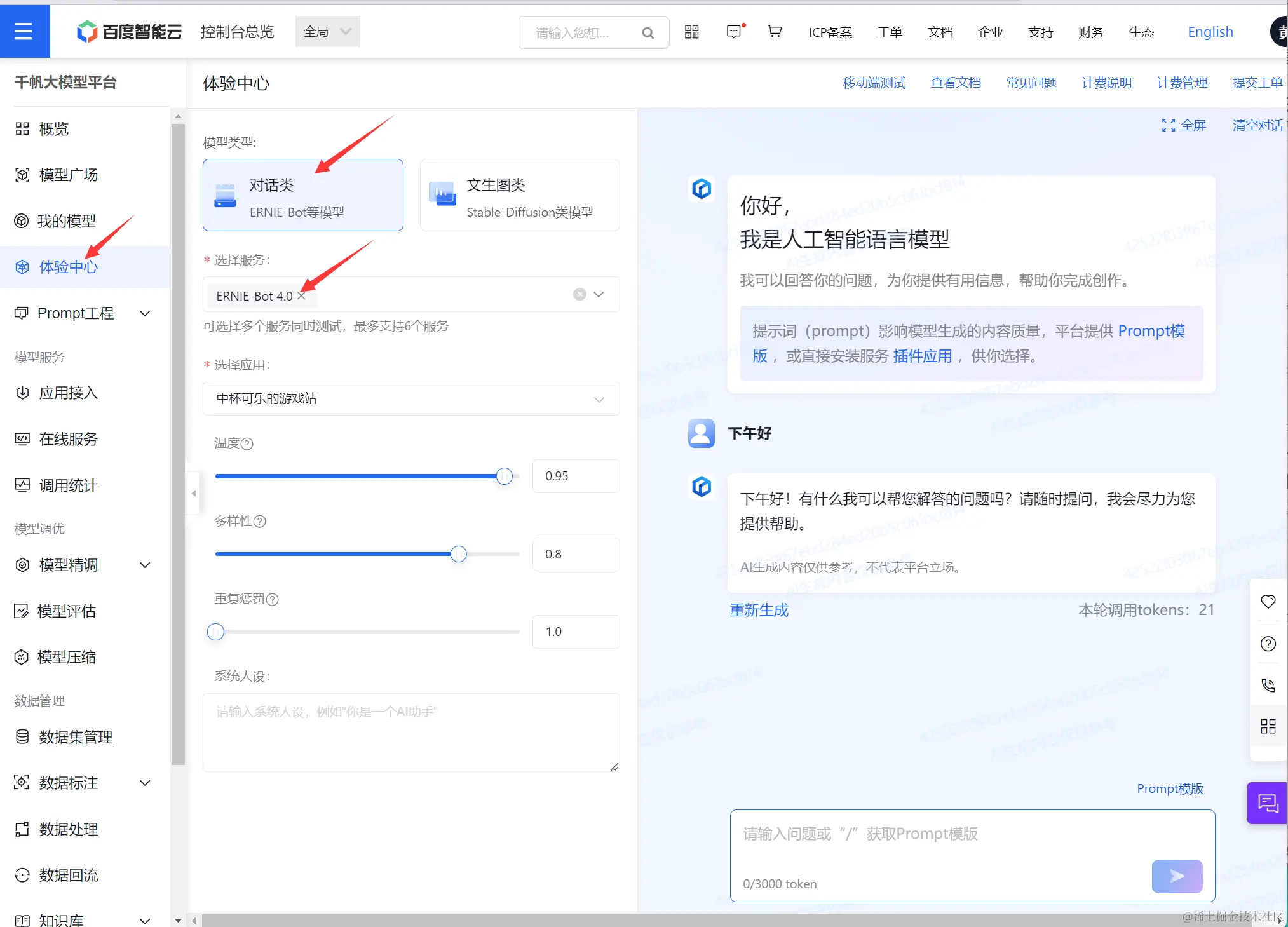The image size is (1288, 927).
Task: Open the floating chat support icon
Action: tap(1267, 803)
